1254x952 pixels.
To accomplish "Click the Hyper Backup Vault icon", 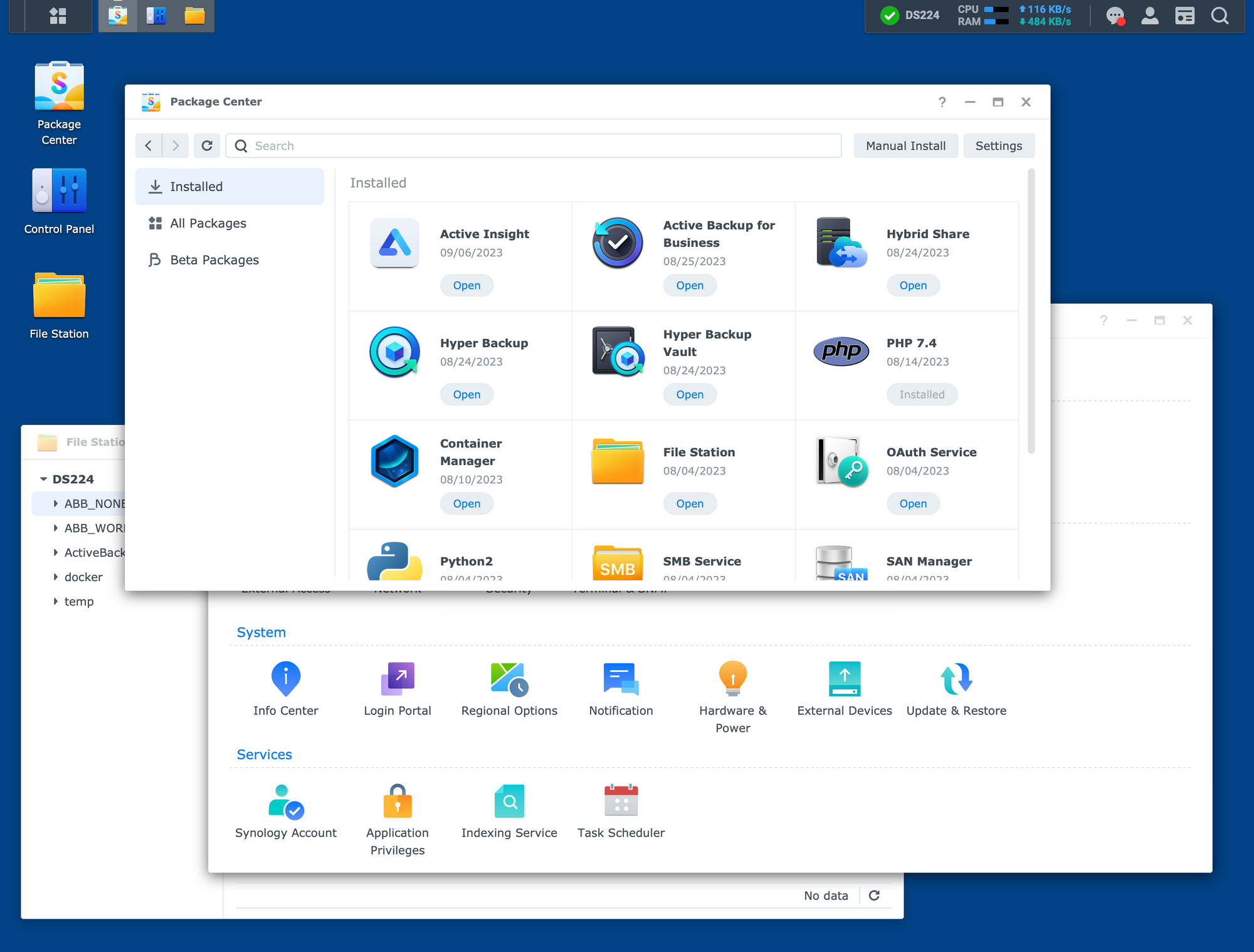I will coord(618,352).
